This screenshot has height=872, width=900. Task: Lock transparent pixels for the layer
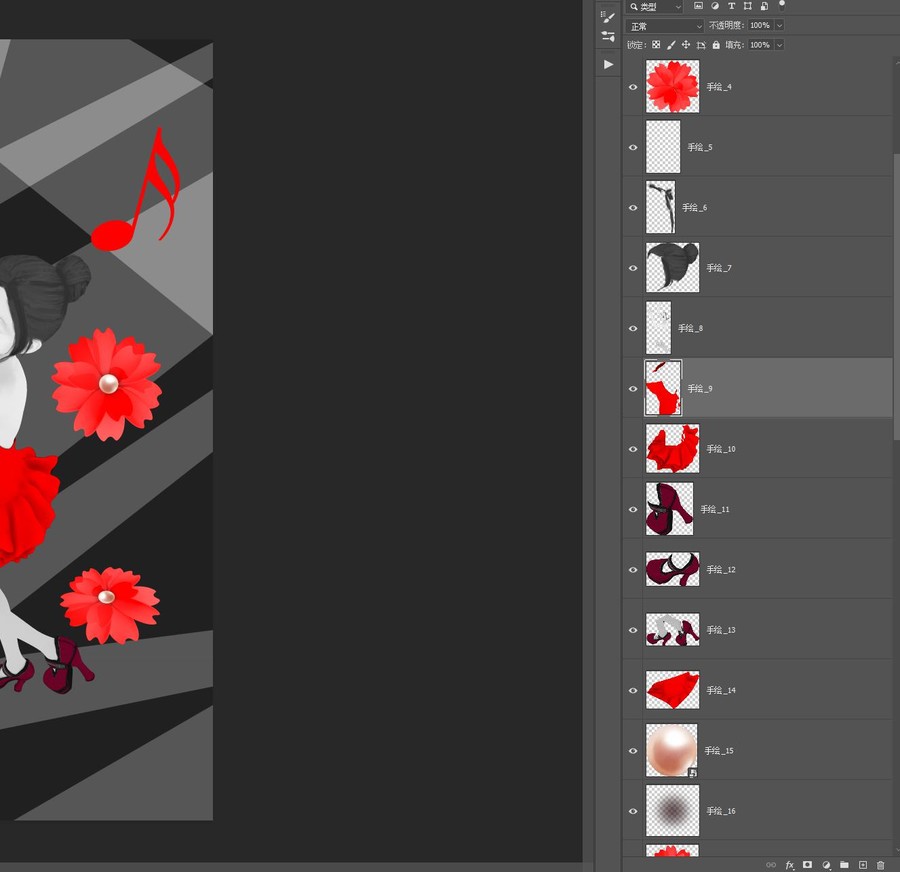coord(656,45)
